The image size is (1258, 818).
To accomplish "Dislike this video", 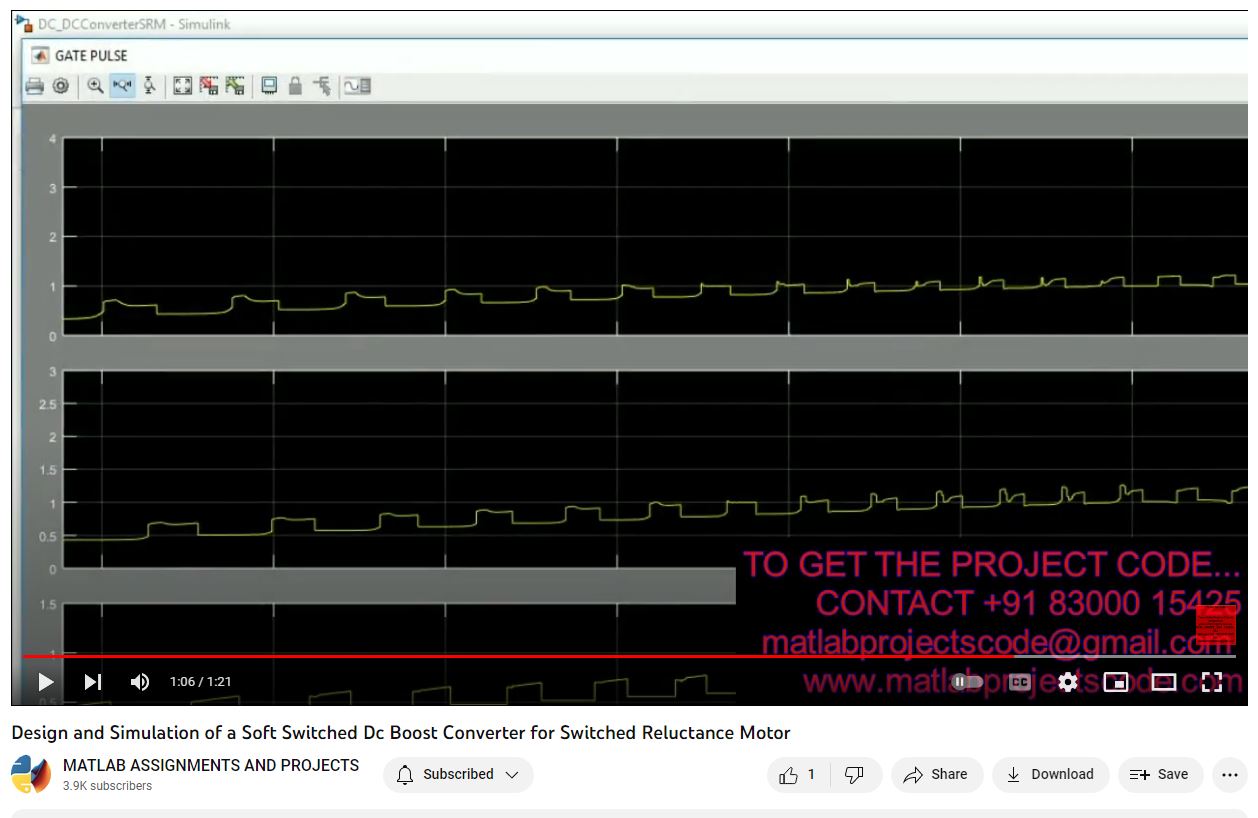I will click(x=854, y=774).
